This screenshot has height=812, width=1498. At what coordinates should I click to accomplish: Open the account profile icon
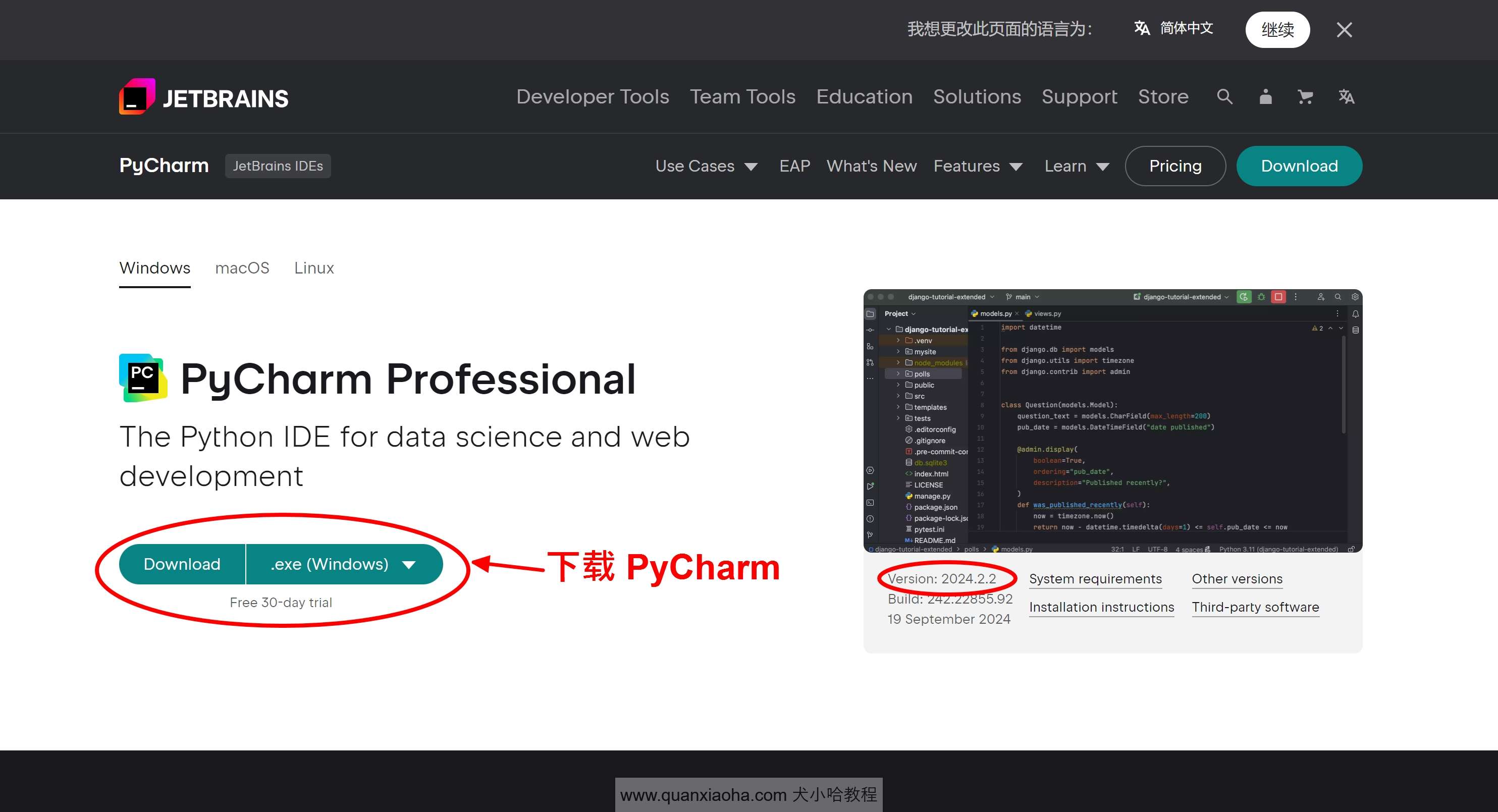(x=1265, y=96)
